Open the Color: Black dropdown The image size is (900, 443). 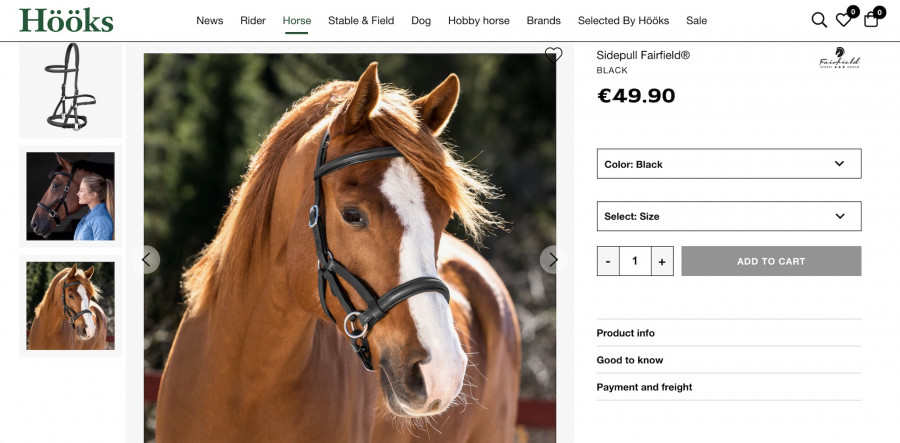pos(728,164)
